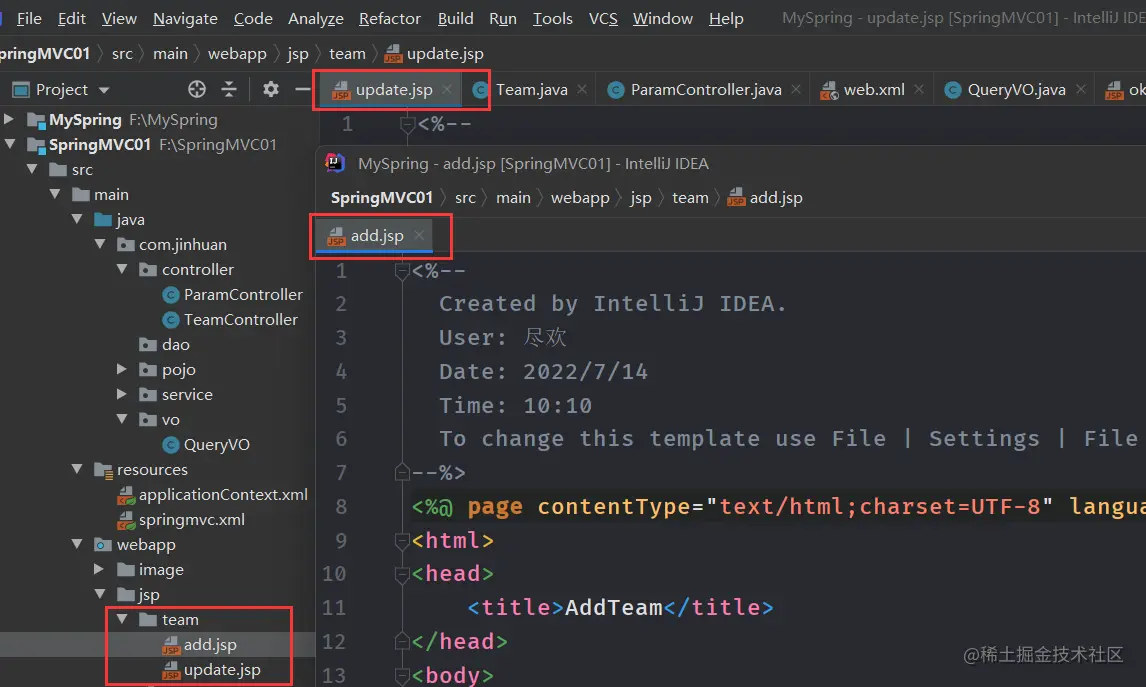Screen dimensions: 1146x687
Task: Fold the comment block at line 1 in add.jsp
Action: click(x=401, y=271)
